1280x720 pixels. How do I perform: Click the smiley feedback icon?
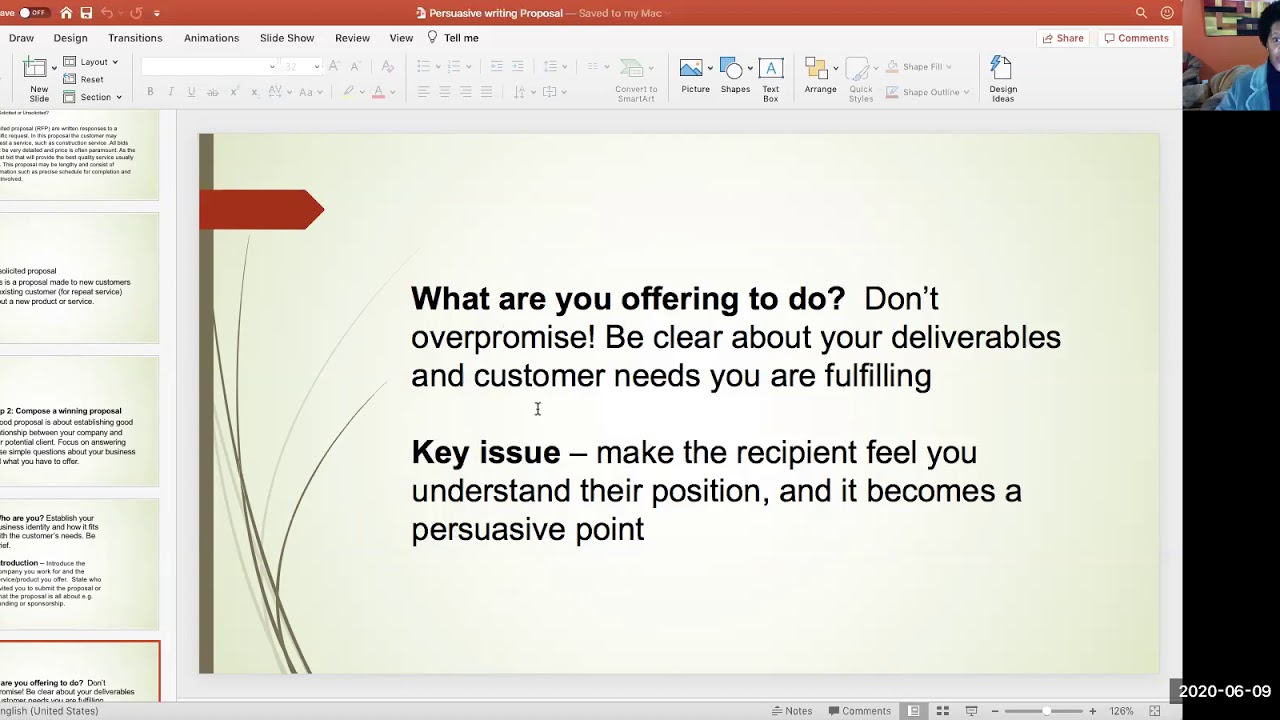tap(1167, 13)
